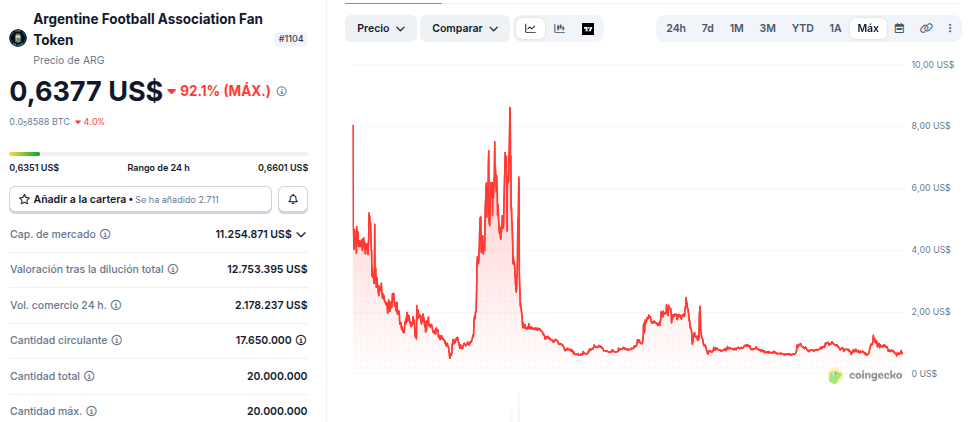The image size is (973, 422).
Task: Show info for Cantidad máx.
Action: point(91,411)
